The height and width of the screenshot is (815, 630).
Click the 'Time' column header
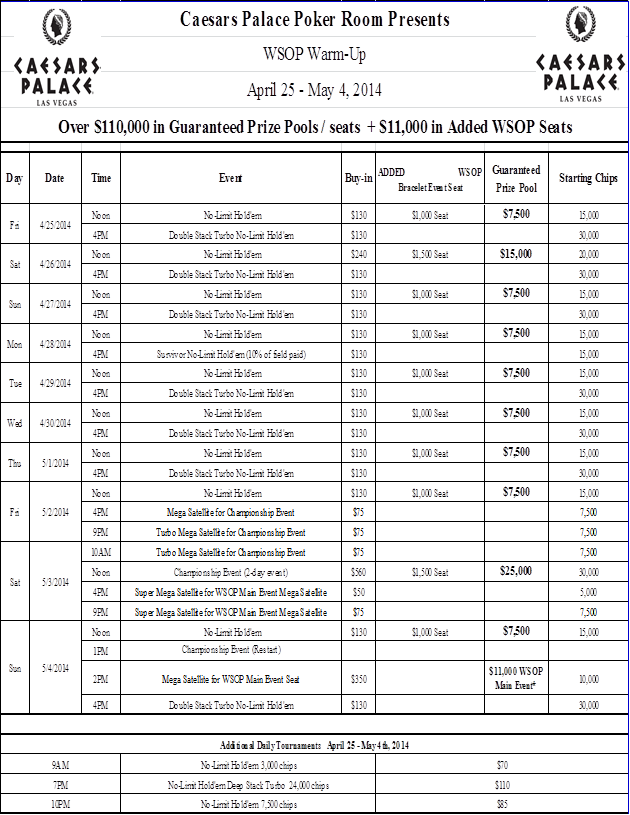point(101,178)
